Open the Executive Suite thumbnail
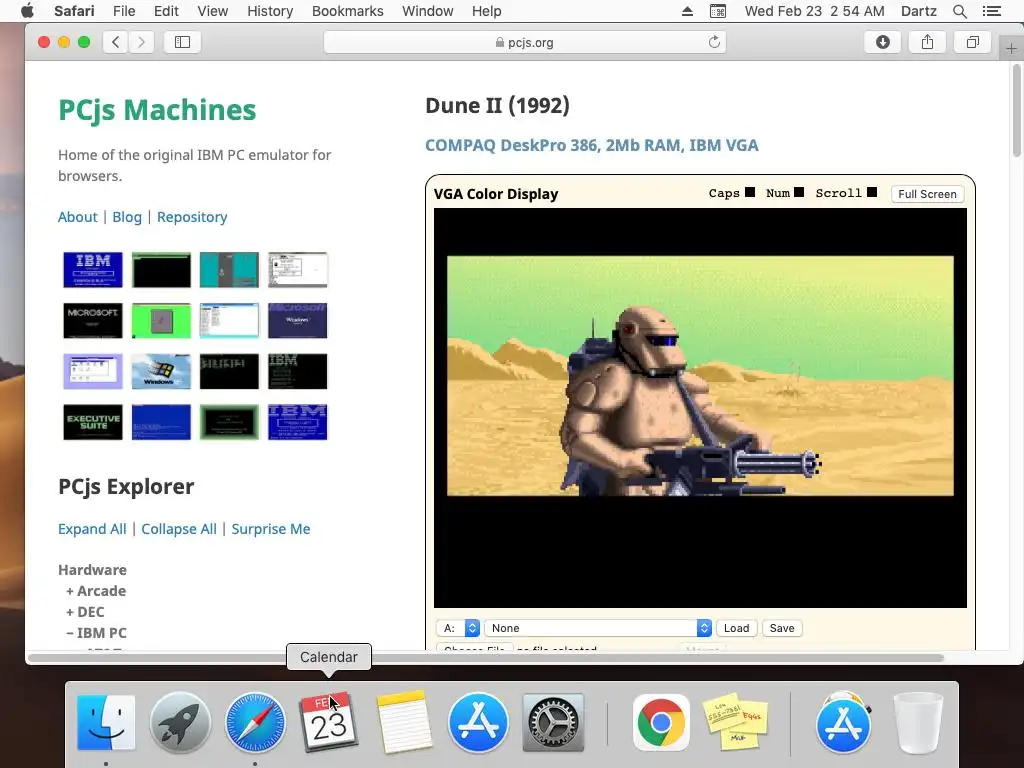 click(93, 422)
